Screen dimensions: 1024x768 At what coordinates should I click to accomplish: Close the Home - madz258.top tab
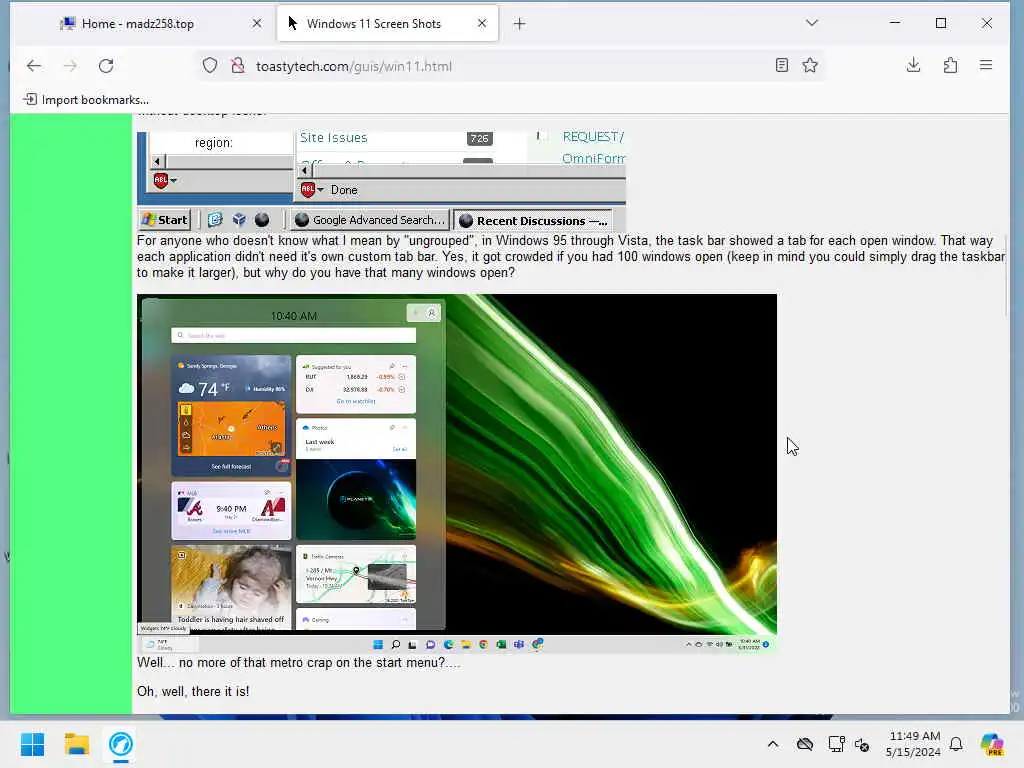point(257,24)
